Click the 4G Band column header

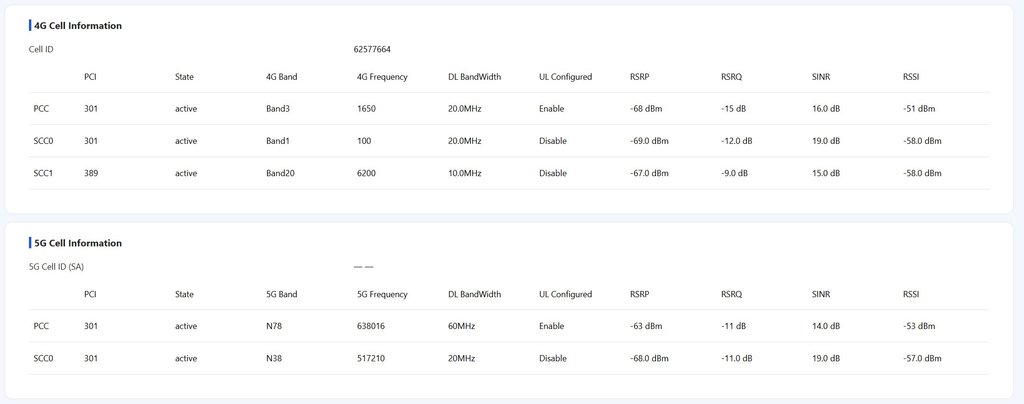click(x=281, y=77)
